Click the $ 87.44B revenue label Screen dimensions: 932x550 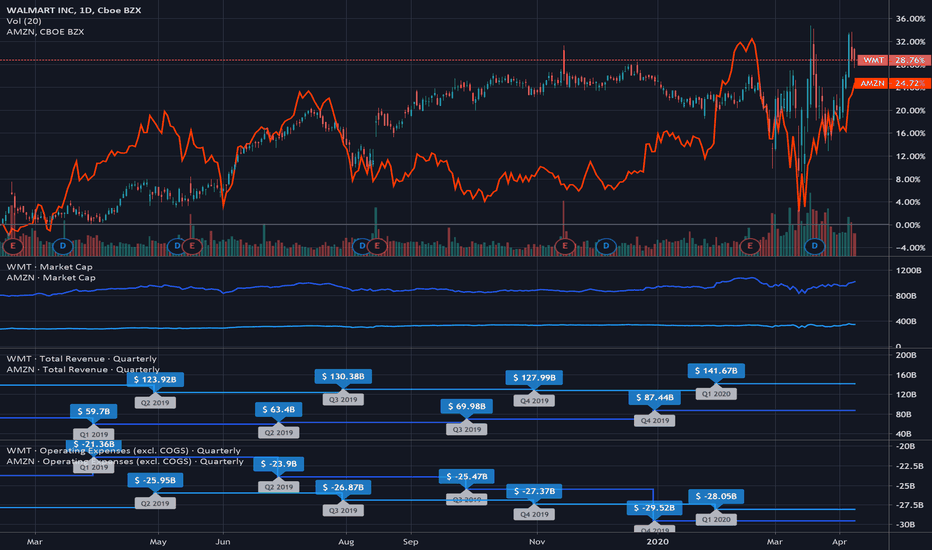coord(654,397)
